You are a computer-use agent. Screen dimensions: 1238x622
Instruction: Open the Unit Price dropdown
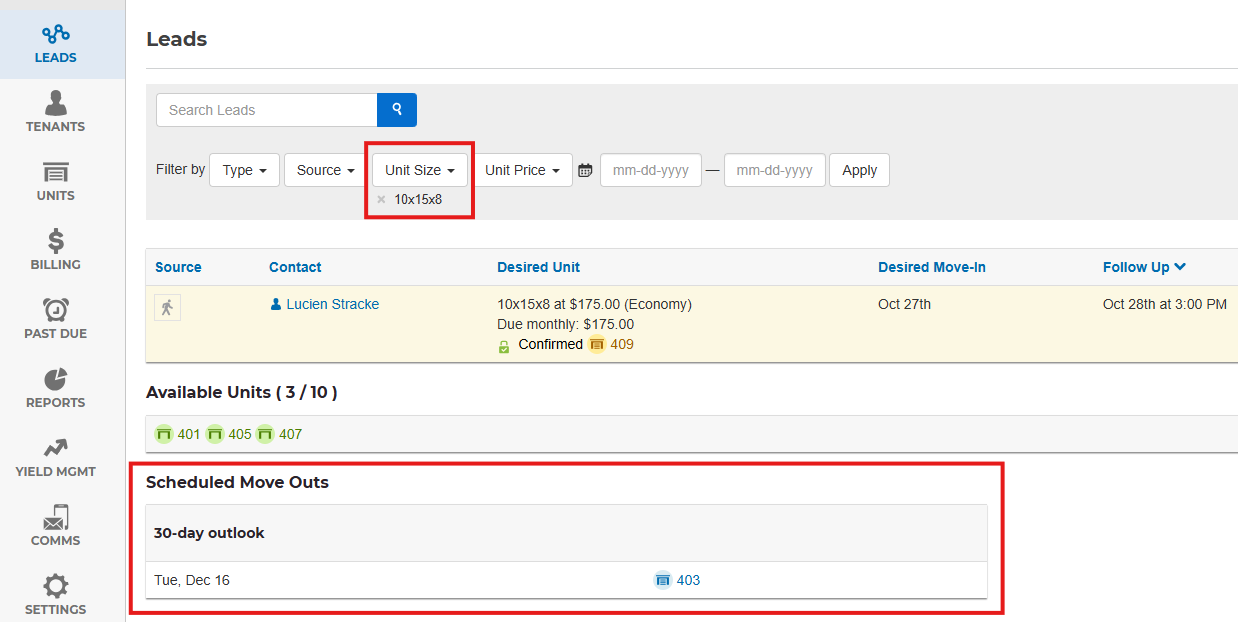522,171
